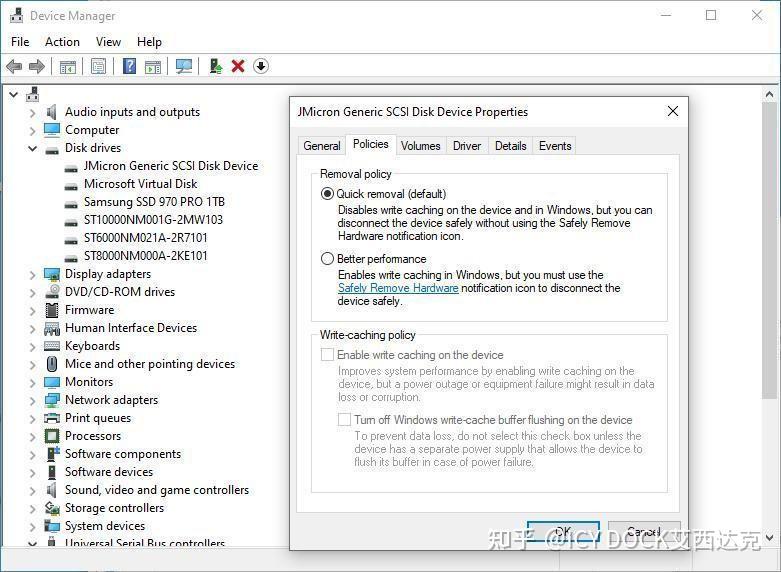Click the Disk drives category icon

[52, 149]
